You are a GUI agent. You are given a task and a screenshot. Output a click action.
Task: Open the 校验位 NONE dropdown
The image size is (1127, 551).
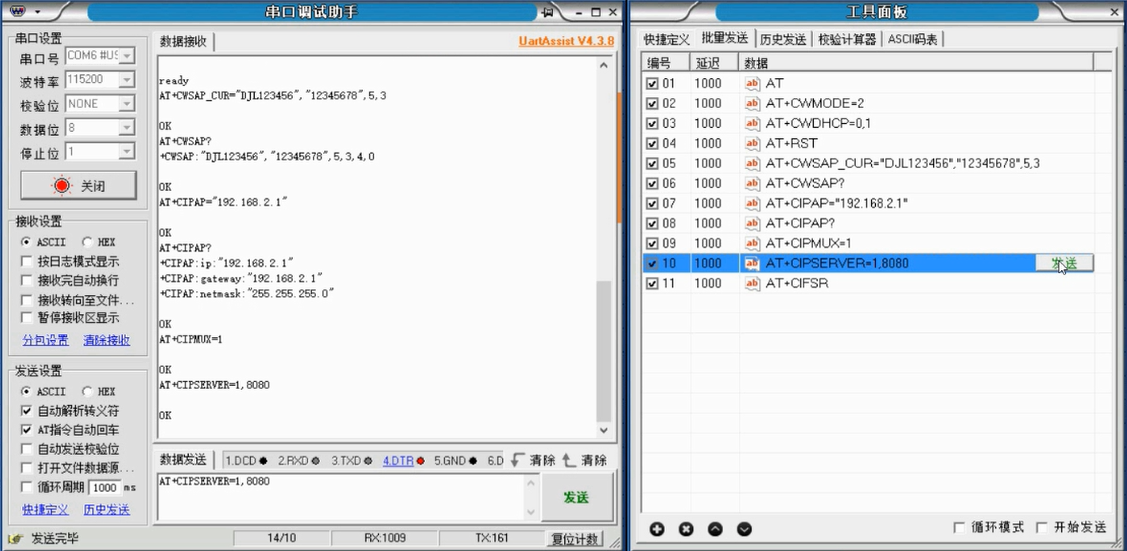(126, 104)
